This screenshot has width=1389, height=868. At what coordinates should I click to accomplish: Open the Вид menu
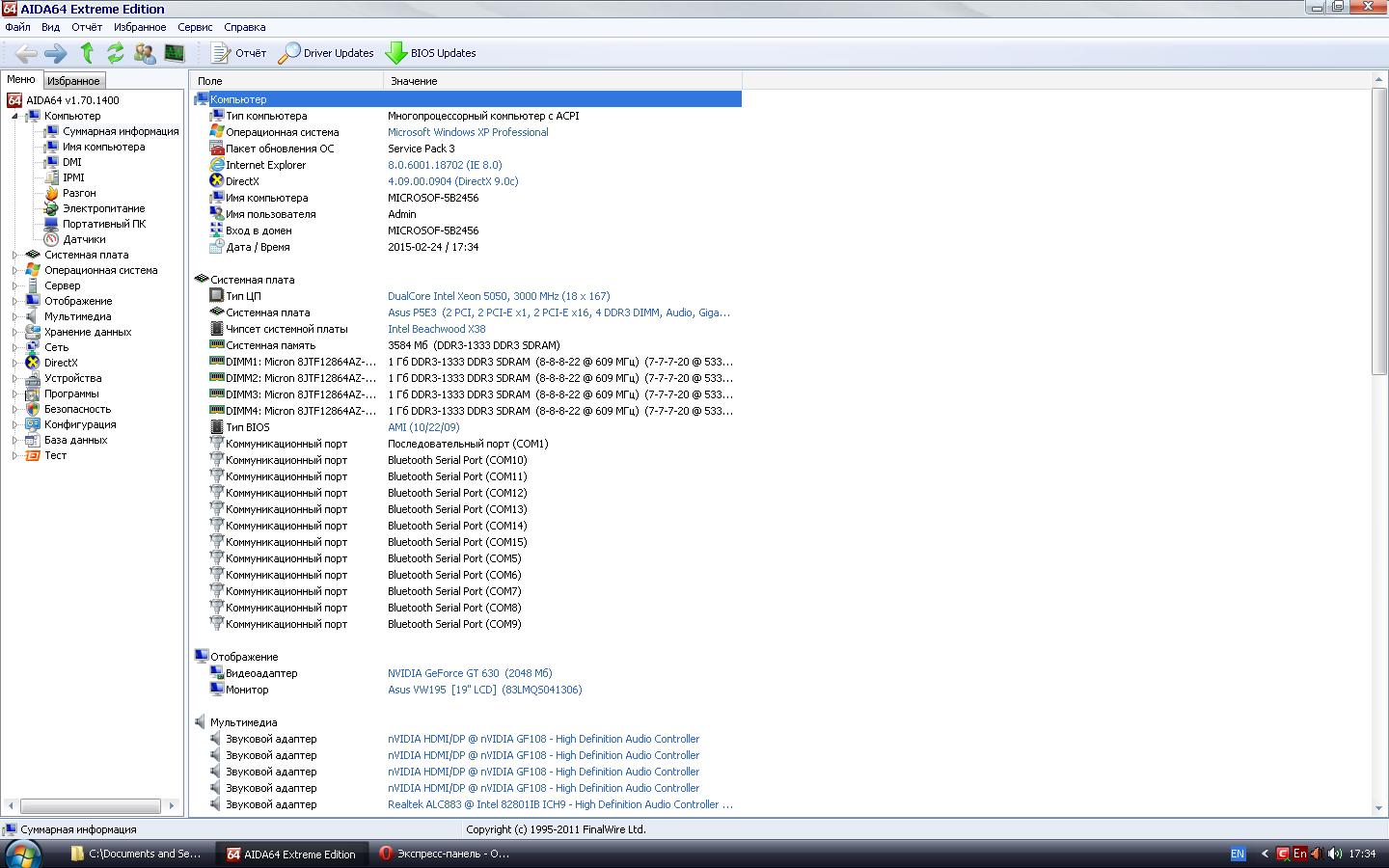click(x=50, y=27)
